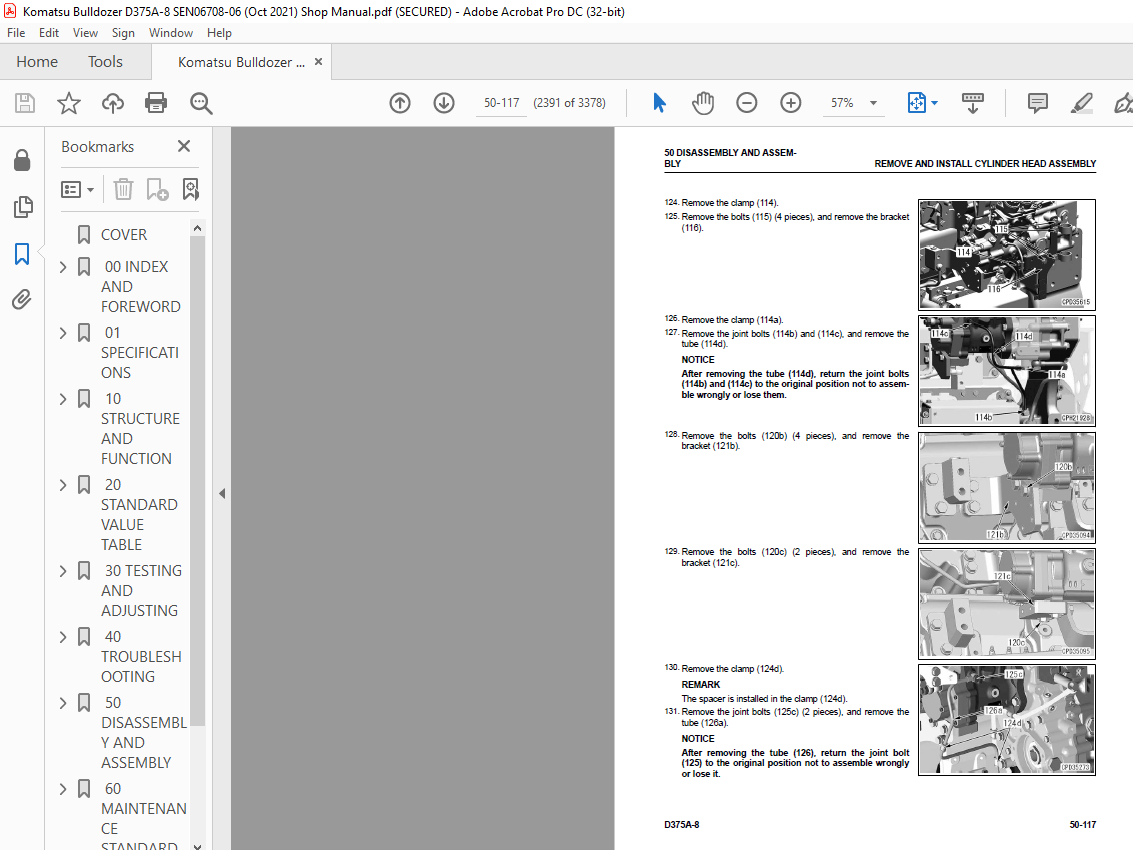Close the Komatsu Bulldozer document tab
The image size is (1133, 850).
(x=319, y=62)
